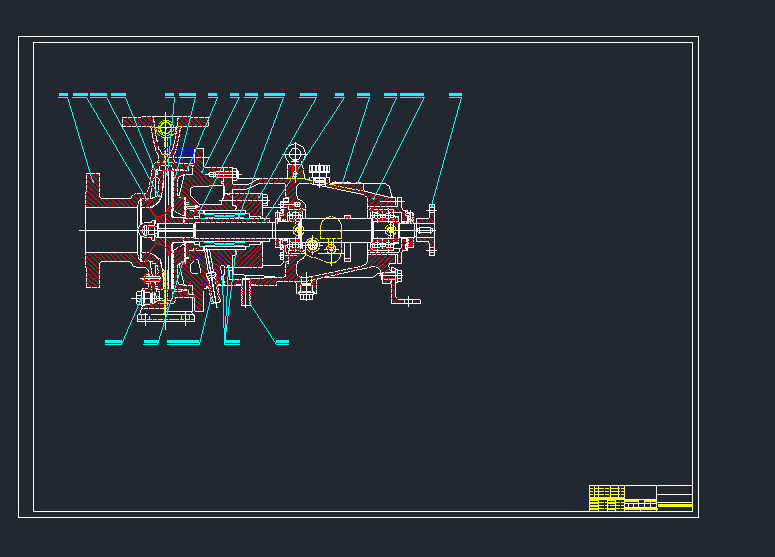Click the empty upper-right cell of the title block

(674, 489)
